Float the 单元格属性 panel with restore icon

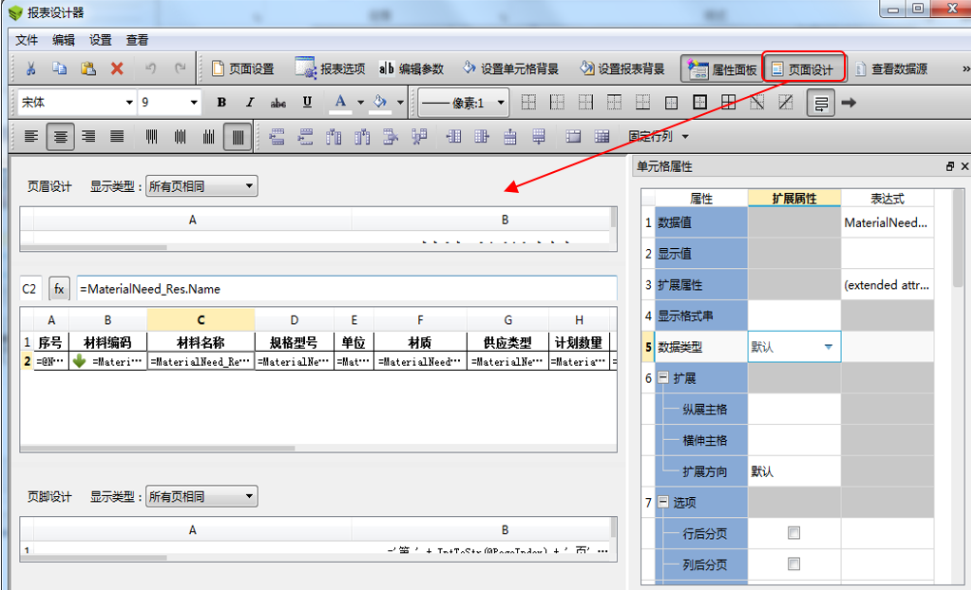(x=950, y=166)
